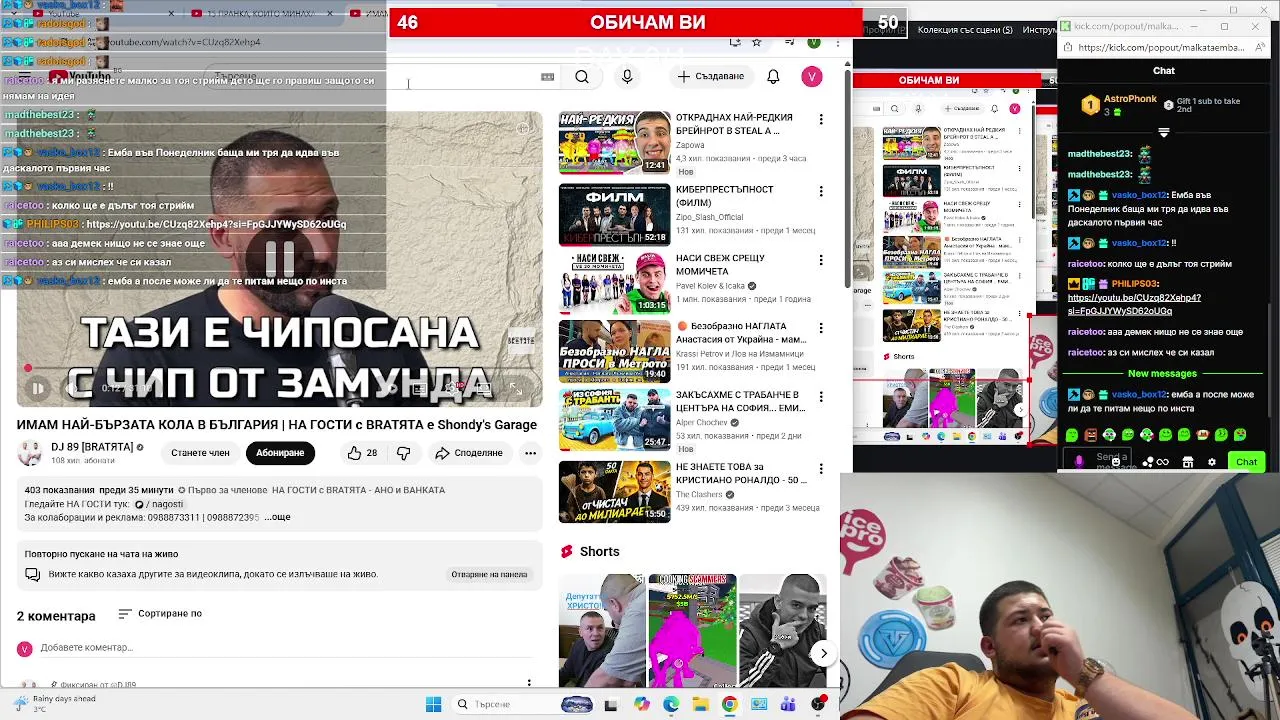Switch to Chrome in the taskbar
Viewport: 1280px width, 720px height.
tap(729, 705)
